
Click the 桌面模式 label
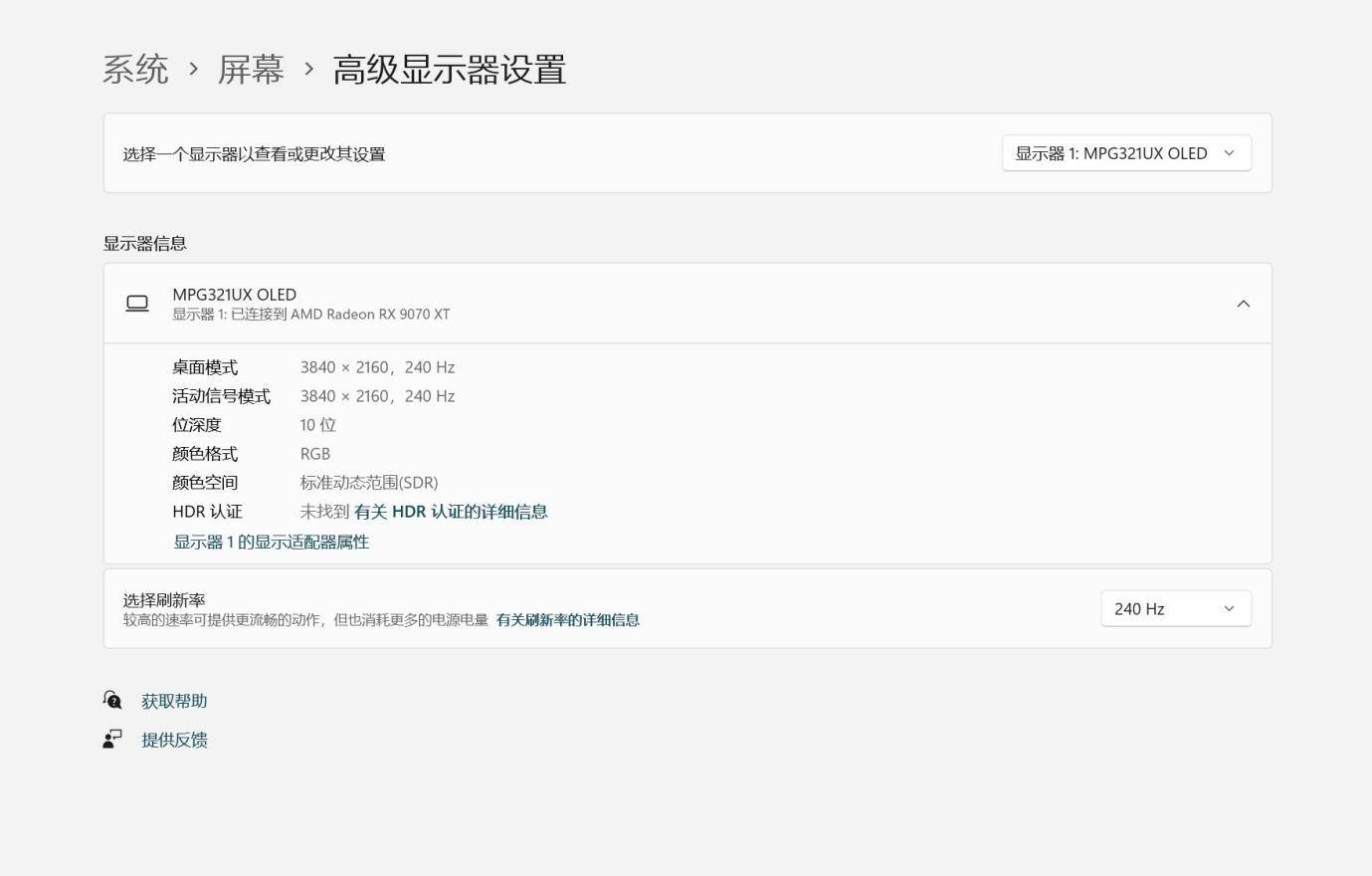[205, 367]
